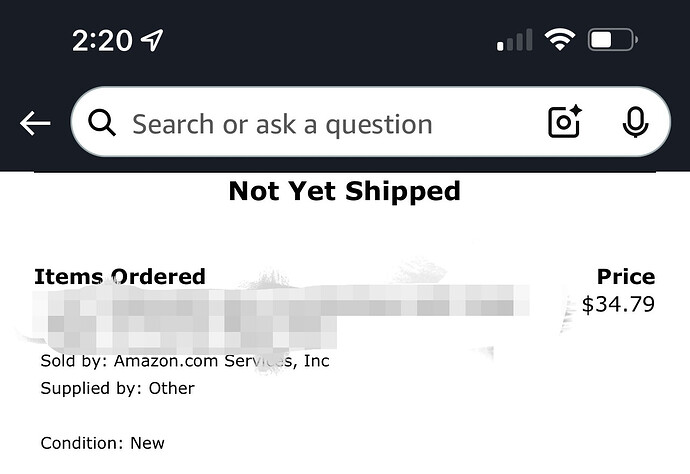This screenshot has width=690, height=474.
Task: Tap the location services arrow
Action: pos(152,40)
